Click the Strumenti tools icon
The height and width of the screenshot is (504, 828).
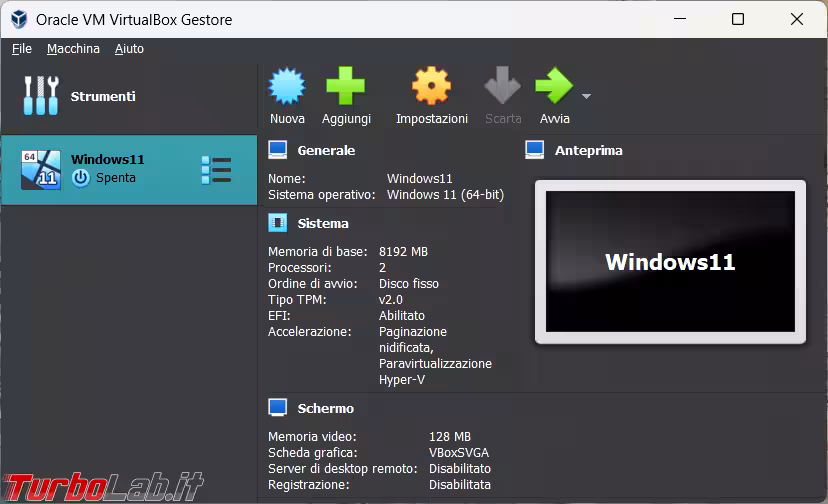(41, 96)
